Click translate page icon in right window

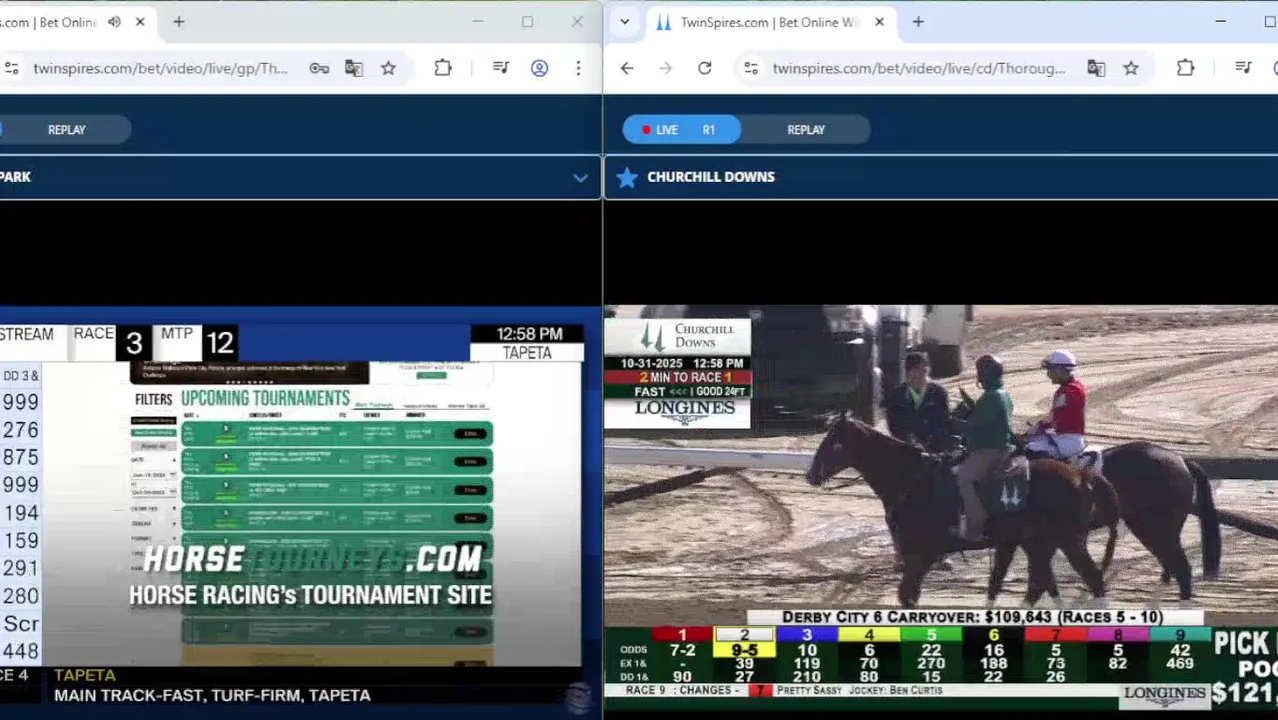[x=1096, y=68]
